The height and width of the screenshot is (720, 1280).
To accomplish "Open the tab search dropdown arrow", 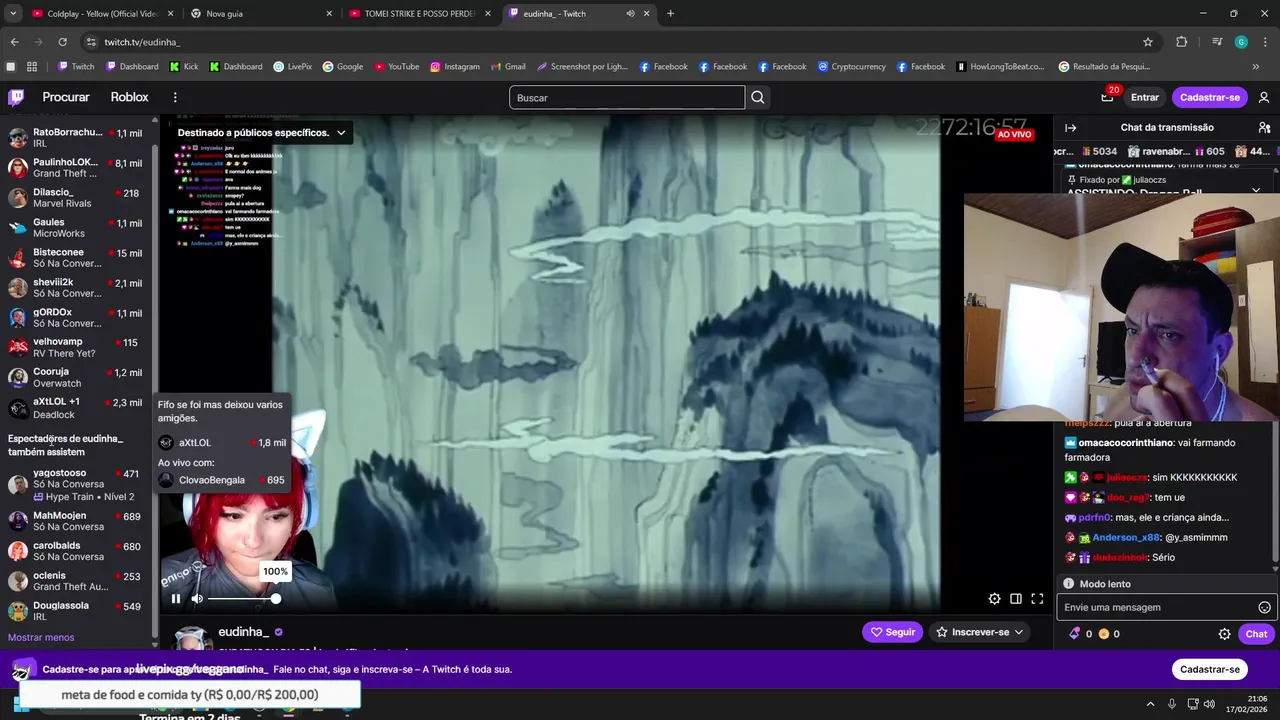I will pos(13,14).
